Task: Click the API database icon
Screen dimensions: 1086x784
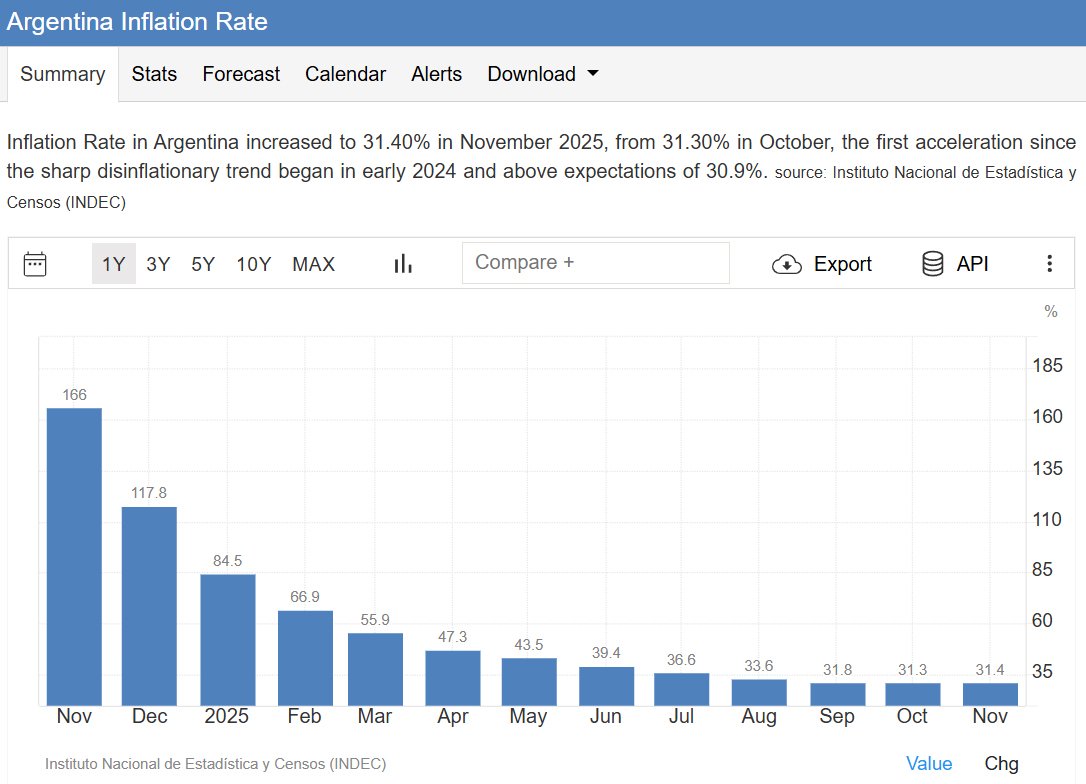Action: click(932, 264)
